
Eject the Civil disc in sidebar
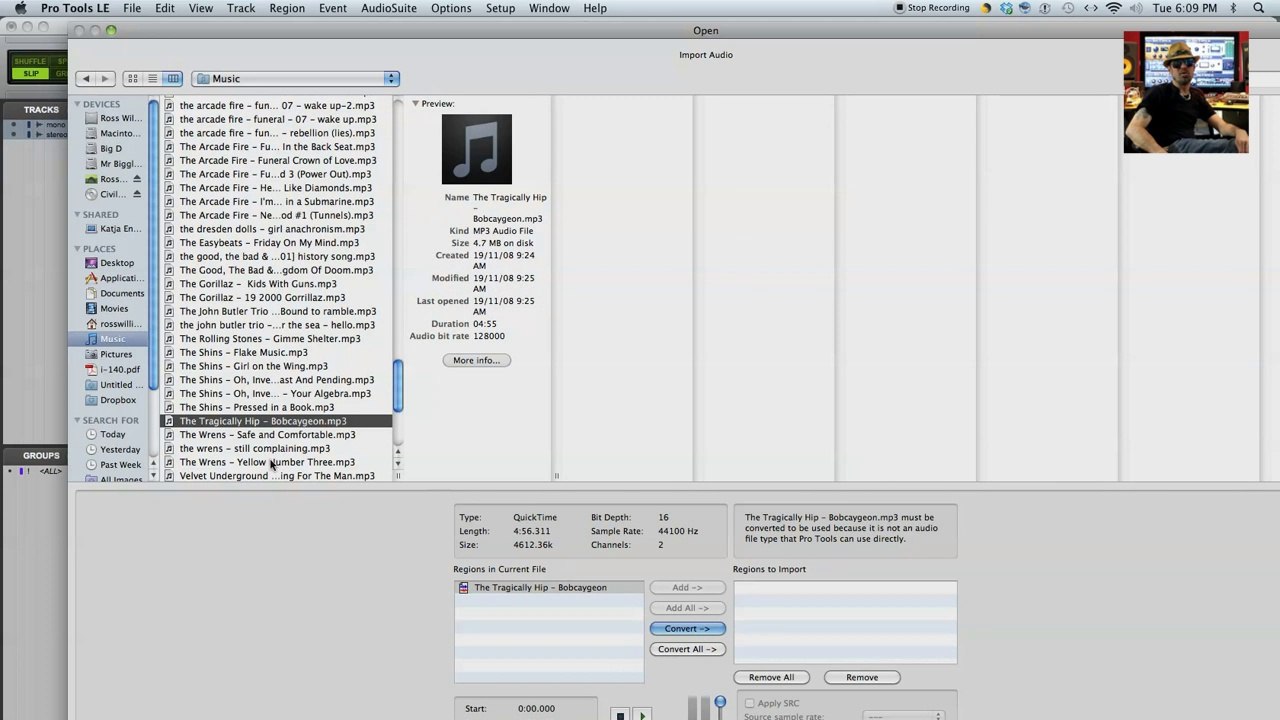pos(137,194)
